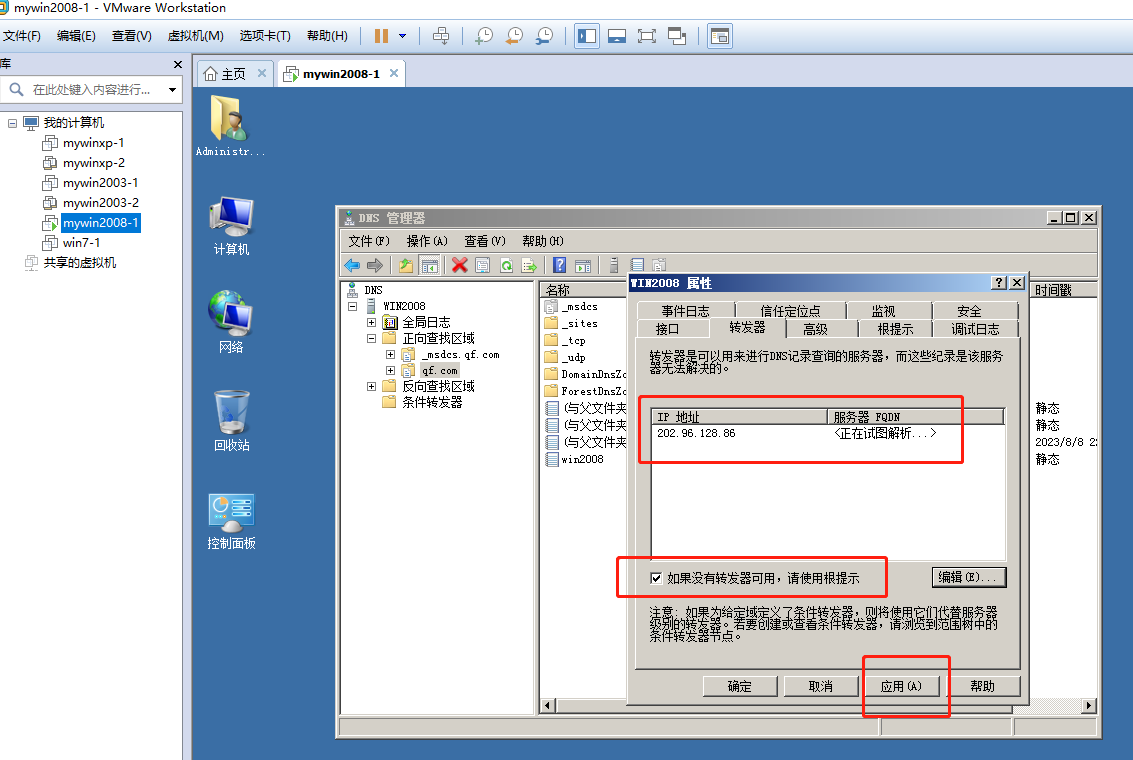Select win7-1 in library tree
Image resolution: width=1133 pixels, height=760 pixels.
81,243
